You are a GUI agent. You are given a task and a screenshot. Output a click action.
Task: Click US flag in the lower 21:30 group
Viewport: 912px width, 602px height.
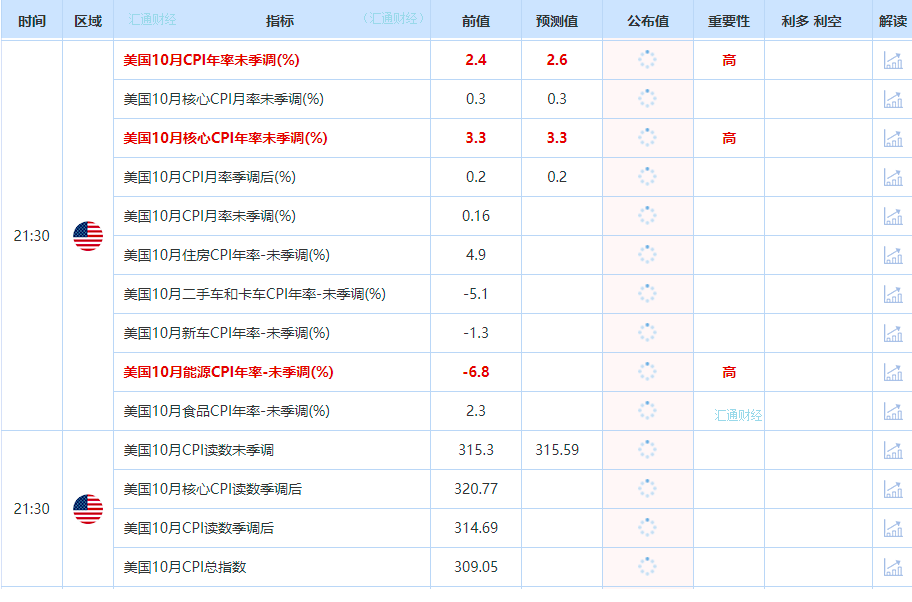(88, 509)
